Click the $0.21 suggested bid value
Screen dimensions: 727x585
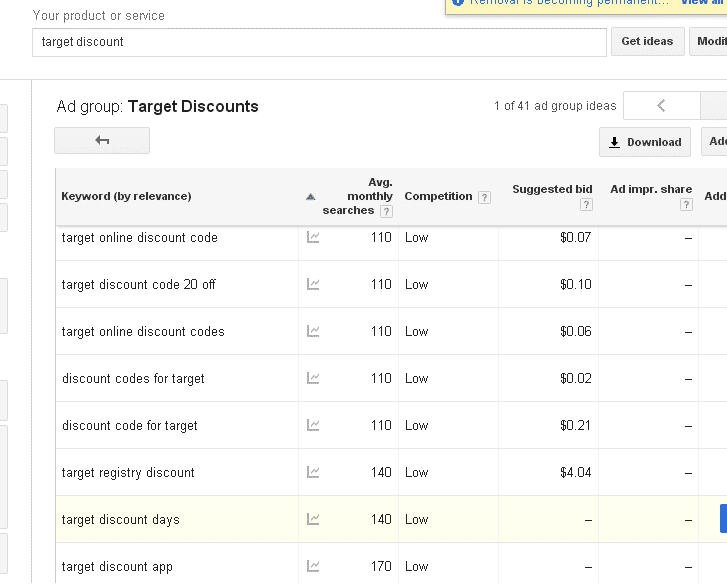pos(575,425)
